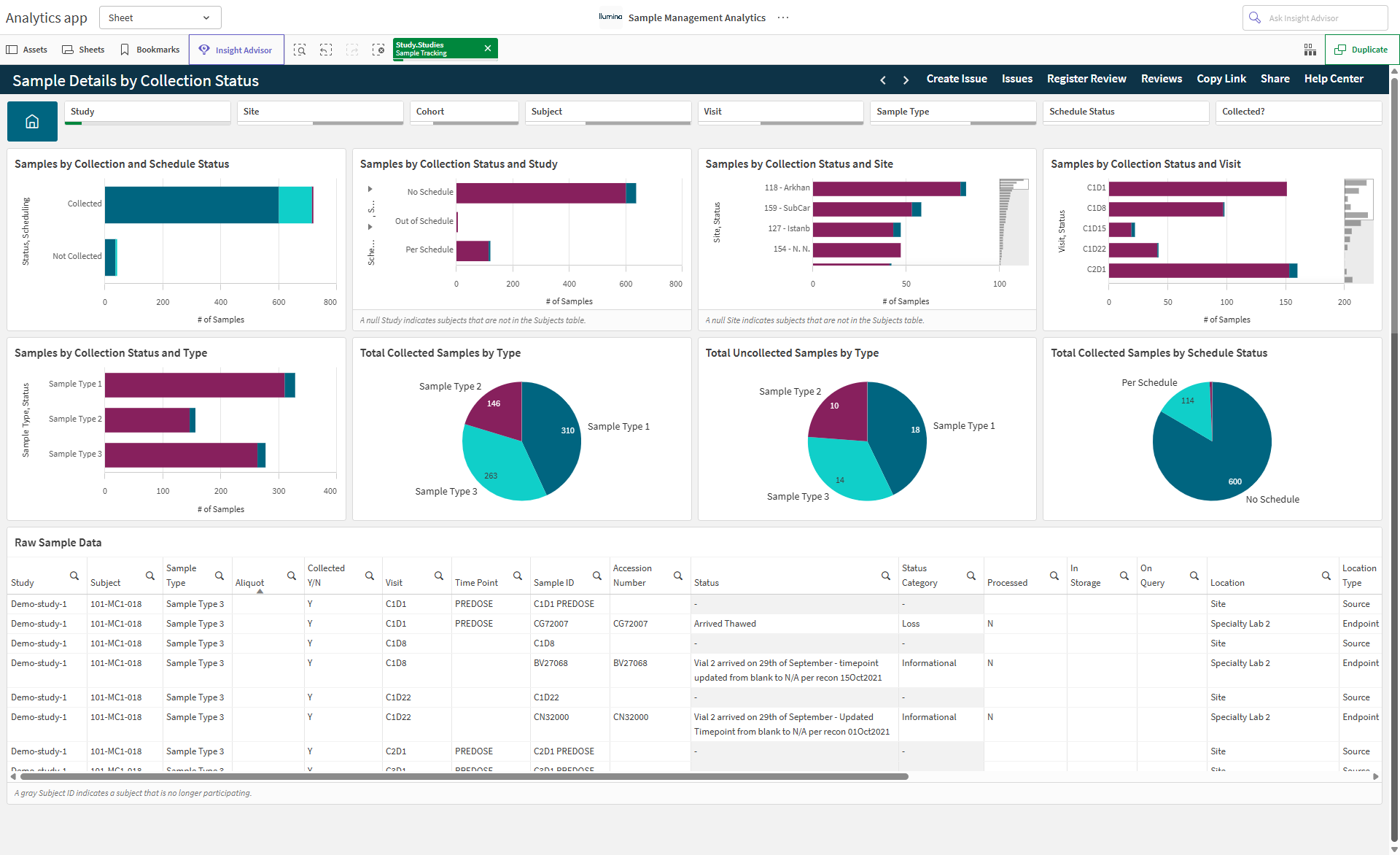Open the Cohort filter pane

(464, 112)
